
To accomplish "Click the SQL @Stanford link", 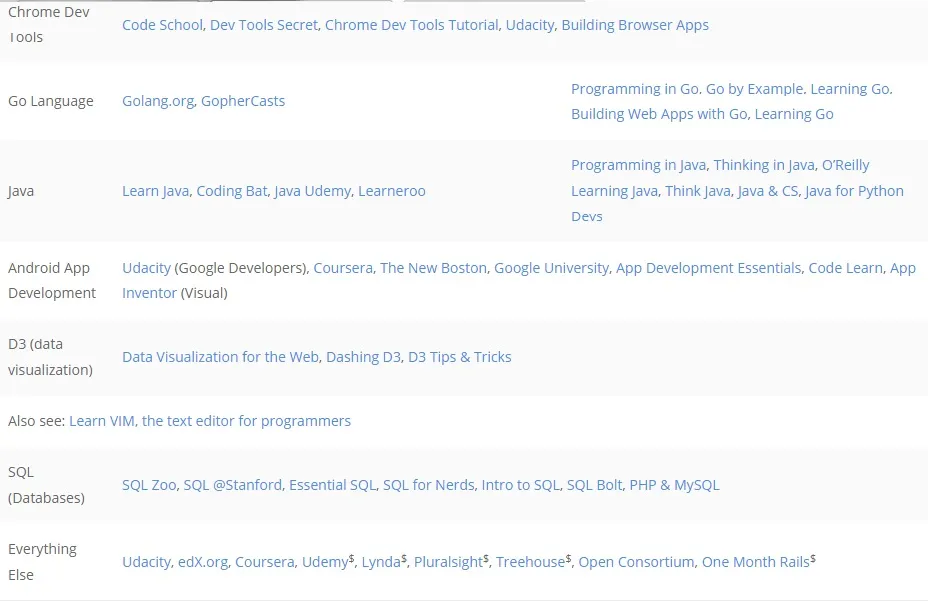I will click(233, 485).
